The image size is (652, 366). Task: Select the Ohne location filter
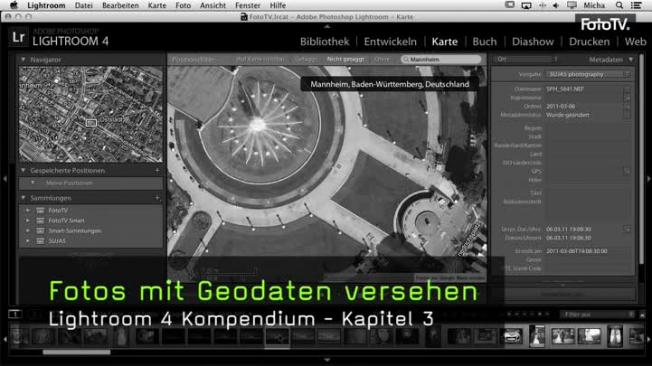pyautogui.click(x=381, y=59)
